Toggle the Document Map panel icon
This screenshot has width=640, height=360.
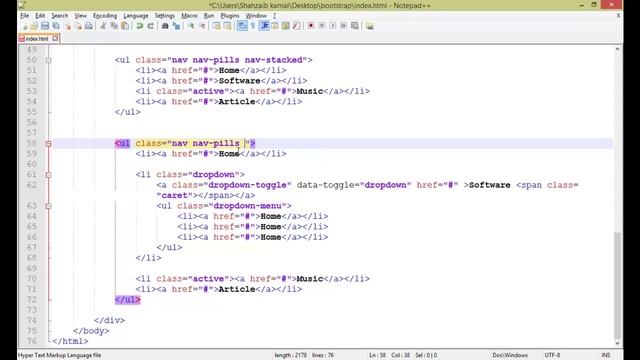pyautogui.click(x=286, y=26)
